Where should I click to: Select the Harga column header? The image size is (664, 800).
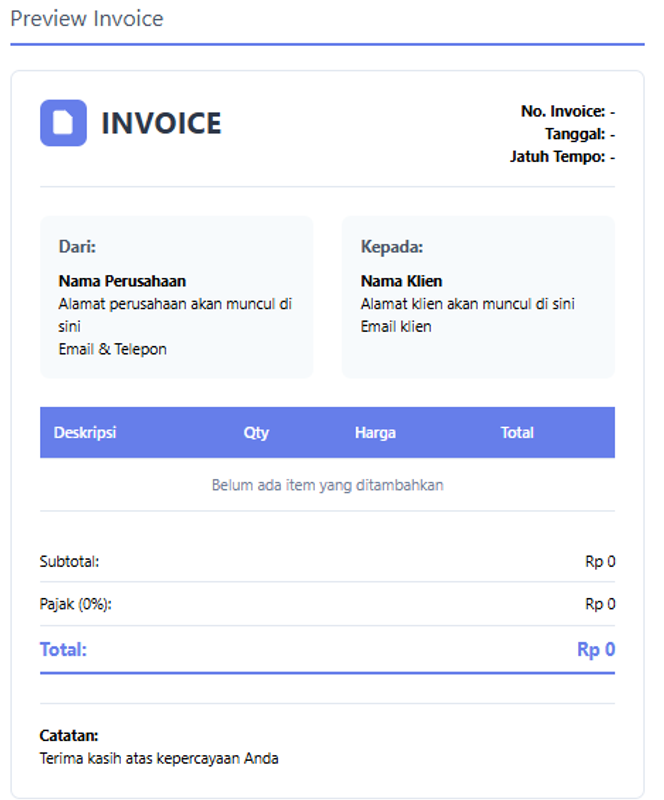click(x=374, y=432)
